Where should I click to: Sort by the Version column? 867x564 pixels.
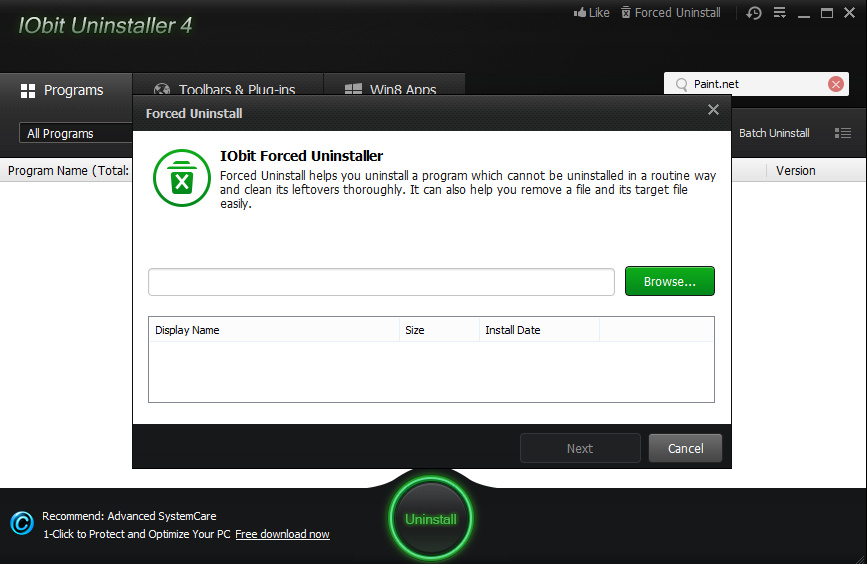coord(795,171)
